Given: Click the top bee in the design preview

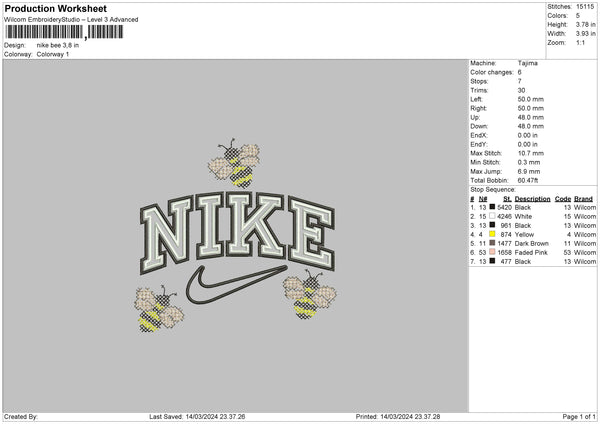Looking at the screenshot, I should point(234,163).
